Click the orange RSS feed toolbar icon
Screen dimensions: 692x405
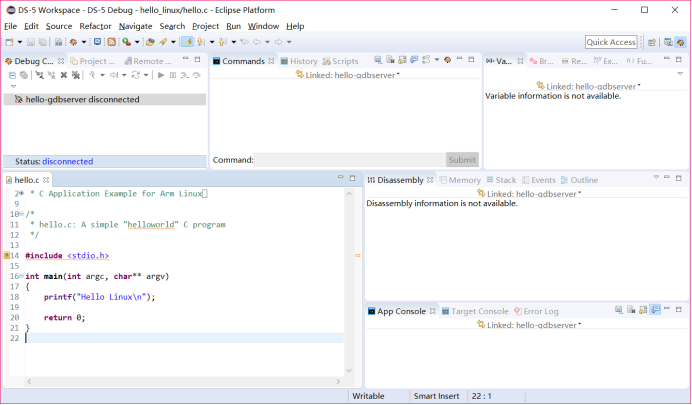click(112, 42)
